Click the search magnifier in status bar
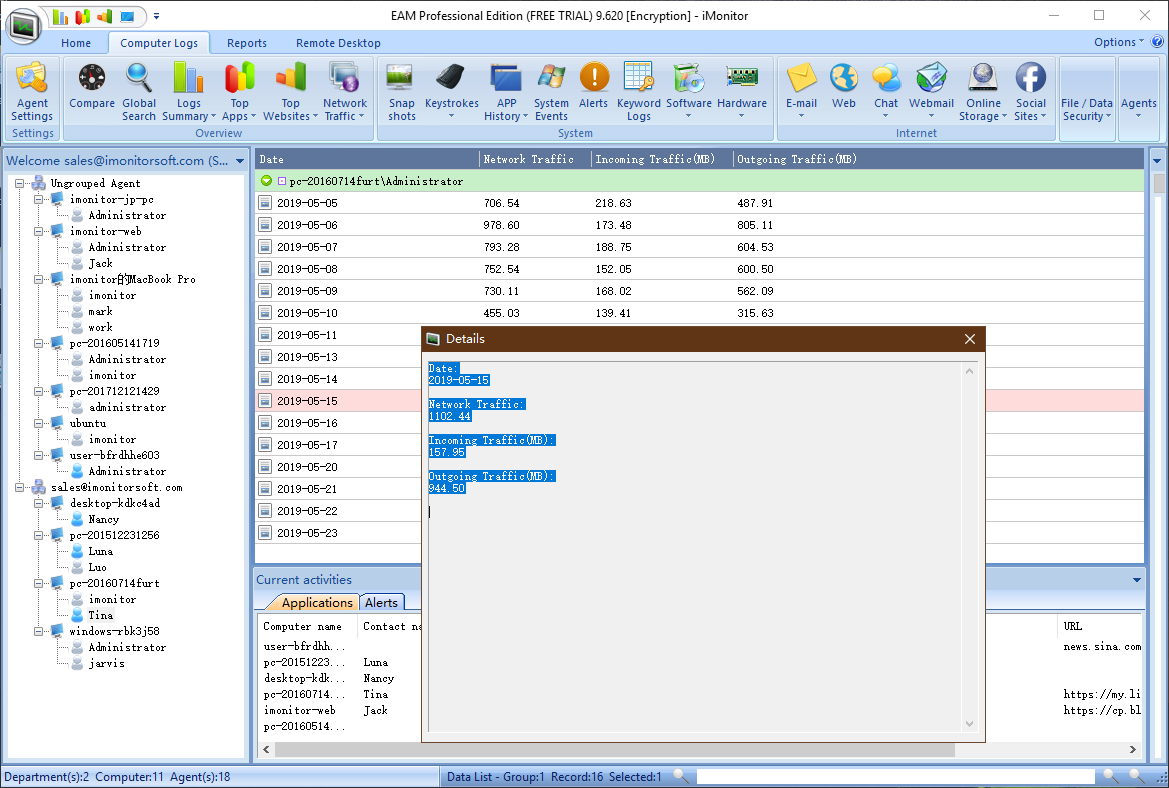Viewport: 1169px width, 788px height. tap(681, 777)
